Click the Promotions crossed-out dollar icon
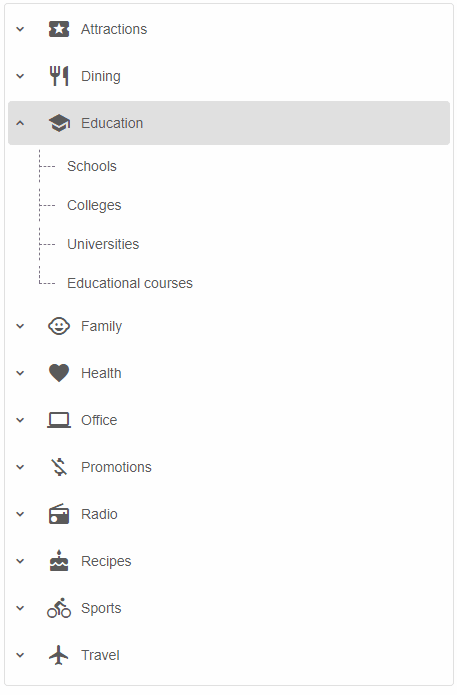This screenshot has height=695, width=457. tap(59, 467)
